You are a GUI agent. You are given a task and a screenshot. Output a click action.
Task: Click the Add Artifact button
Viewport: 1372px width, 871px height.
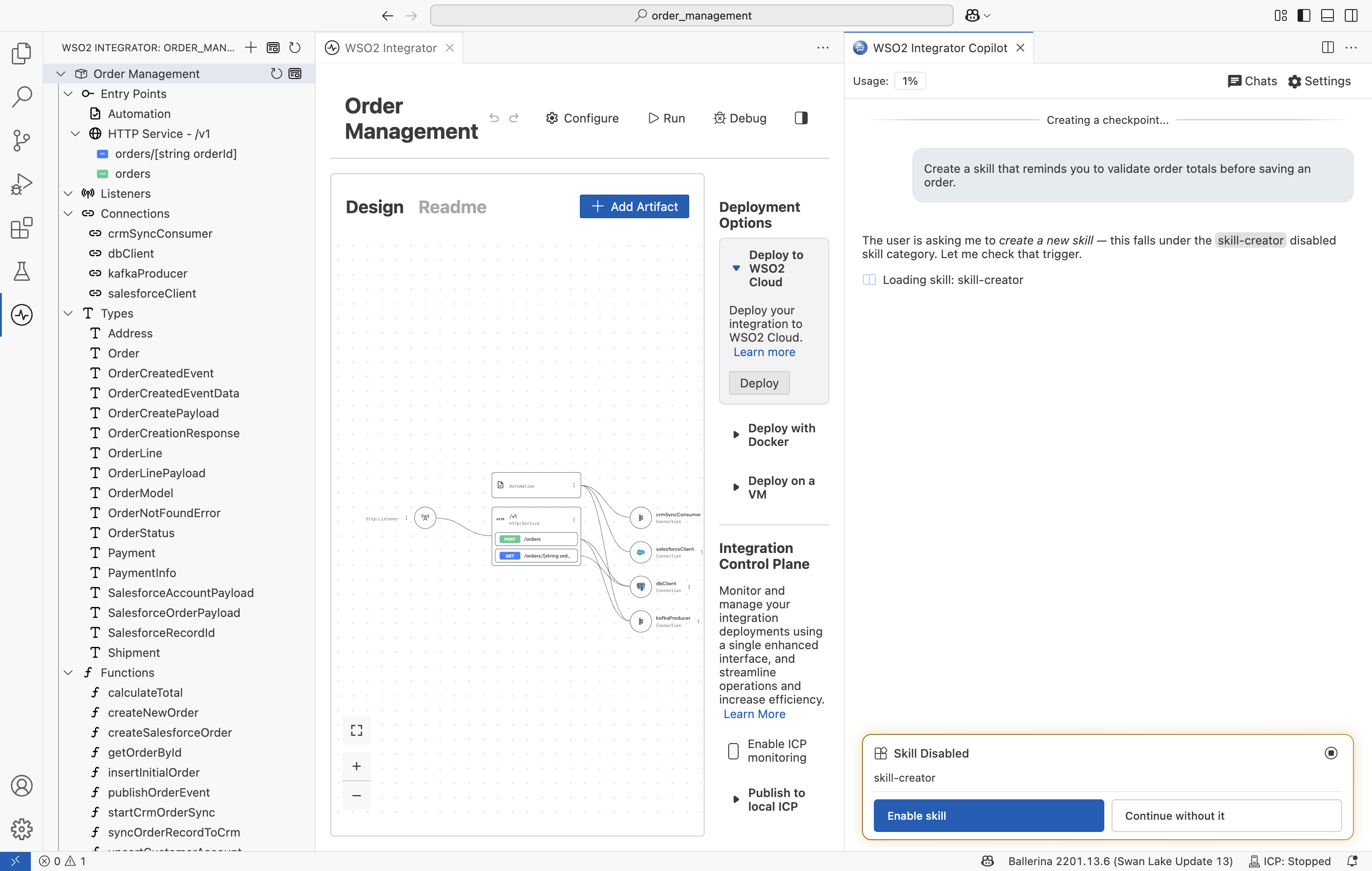point(634,206)
